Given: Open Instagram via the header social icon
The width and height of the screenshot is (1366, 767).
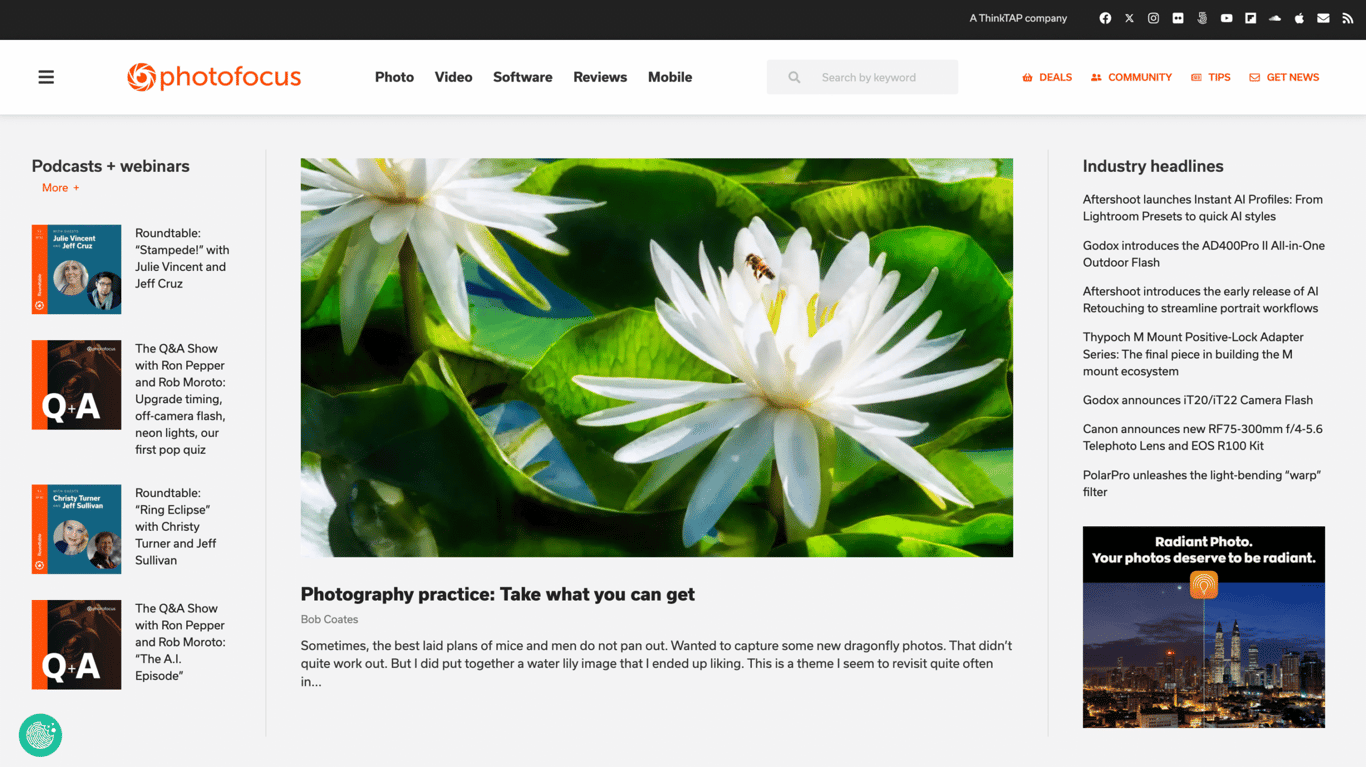Looking at the screenshot, I should (1153, 17).
